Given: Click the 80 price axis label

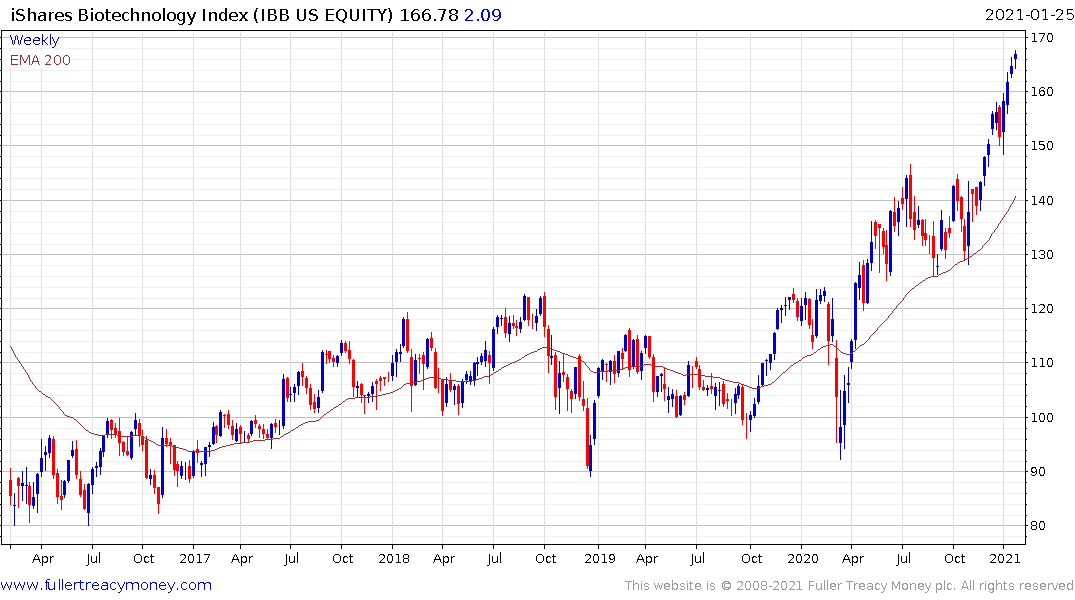Looking at the screenshot, I should click(x=1038, y=526).
